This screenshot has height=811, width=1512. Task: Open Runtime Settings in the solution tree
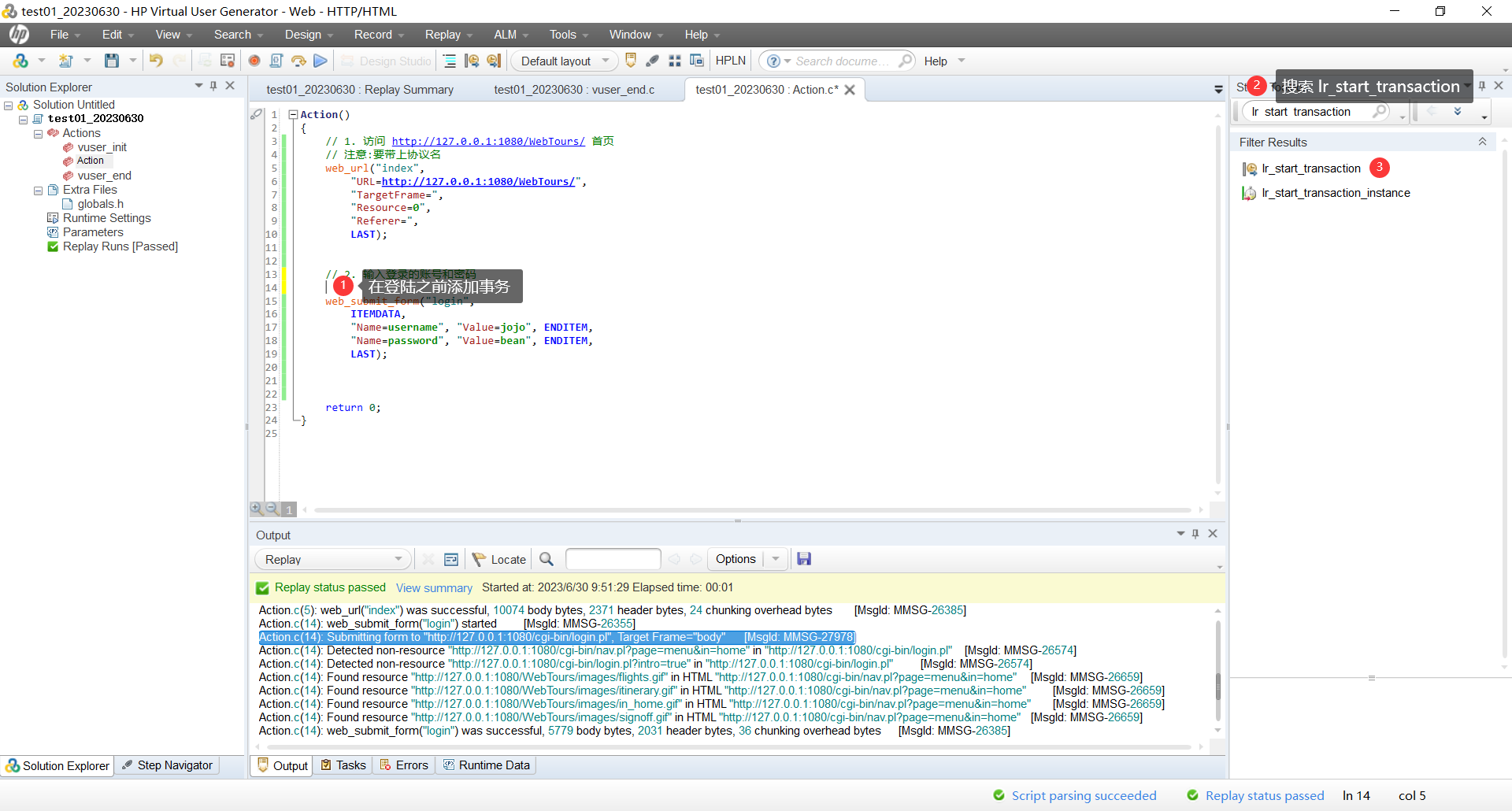coord(106,218)
